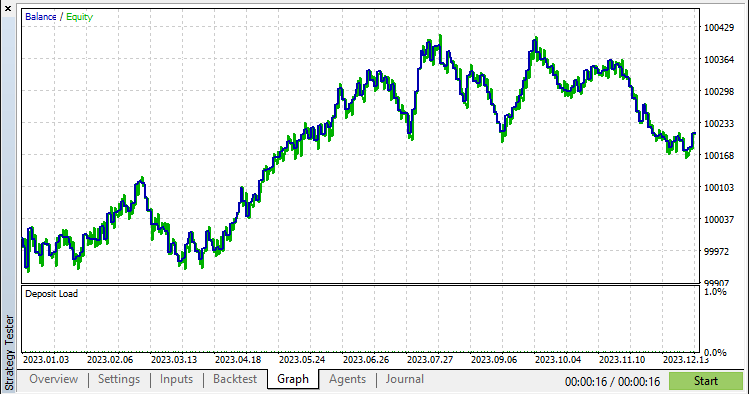Click the 2023.07.27 date label
Viewport: 749px width, 394px height.
[430, 360]
